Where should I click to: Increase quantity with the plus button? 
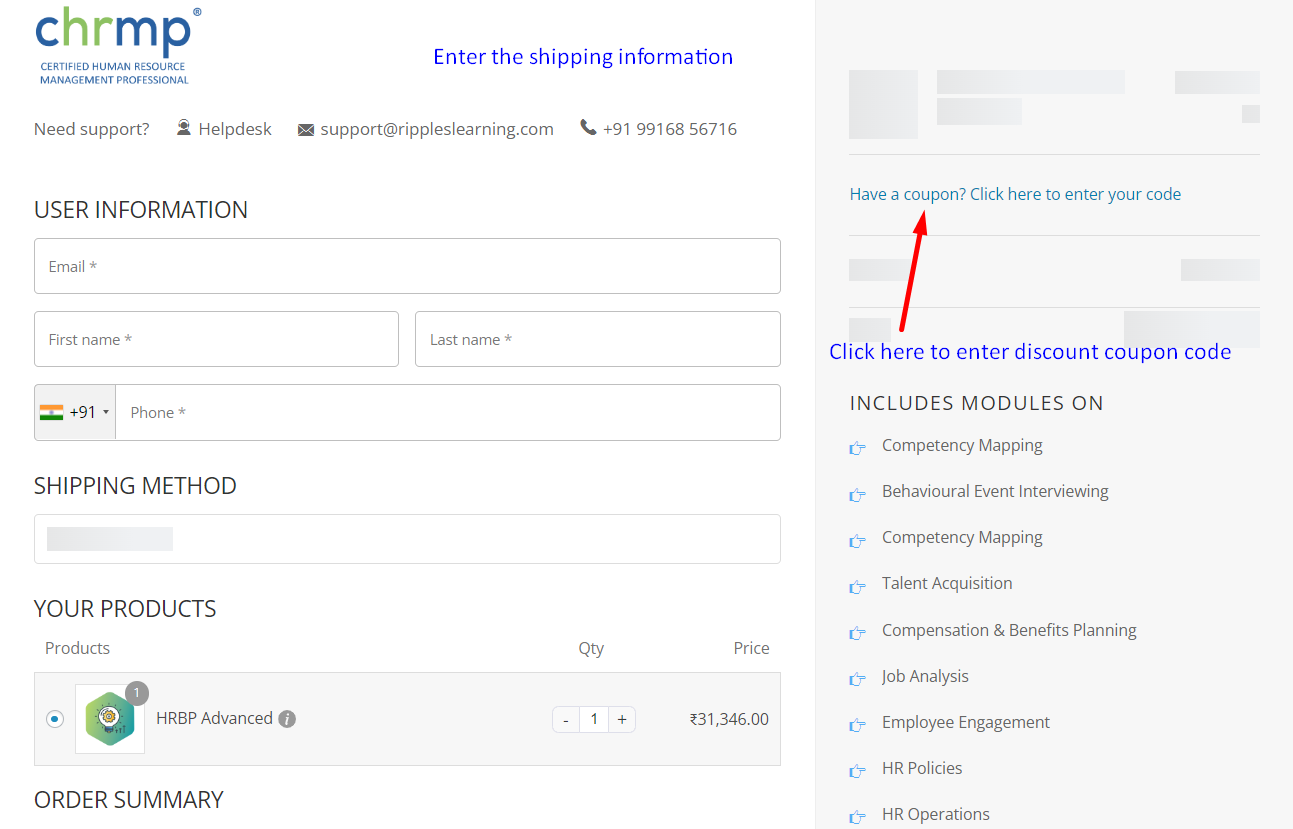(622, 719)
